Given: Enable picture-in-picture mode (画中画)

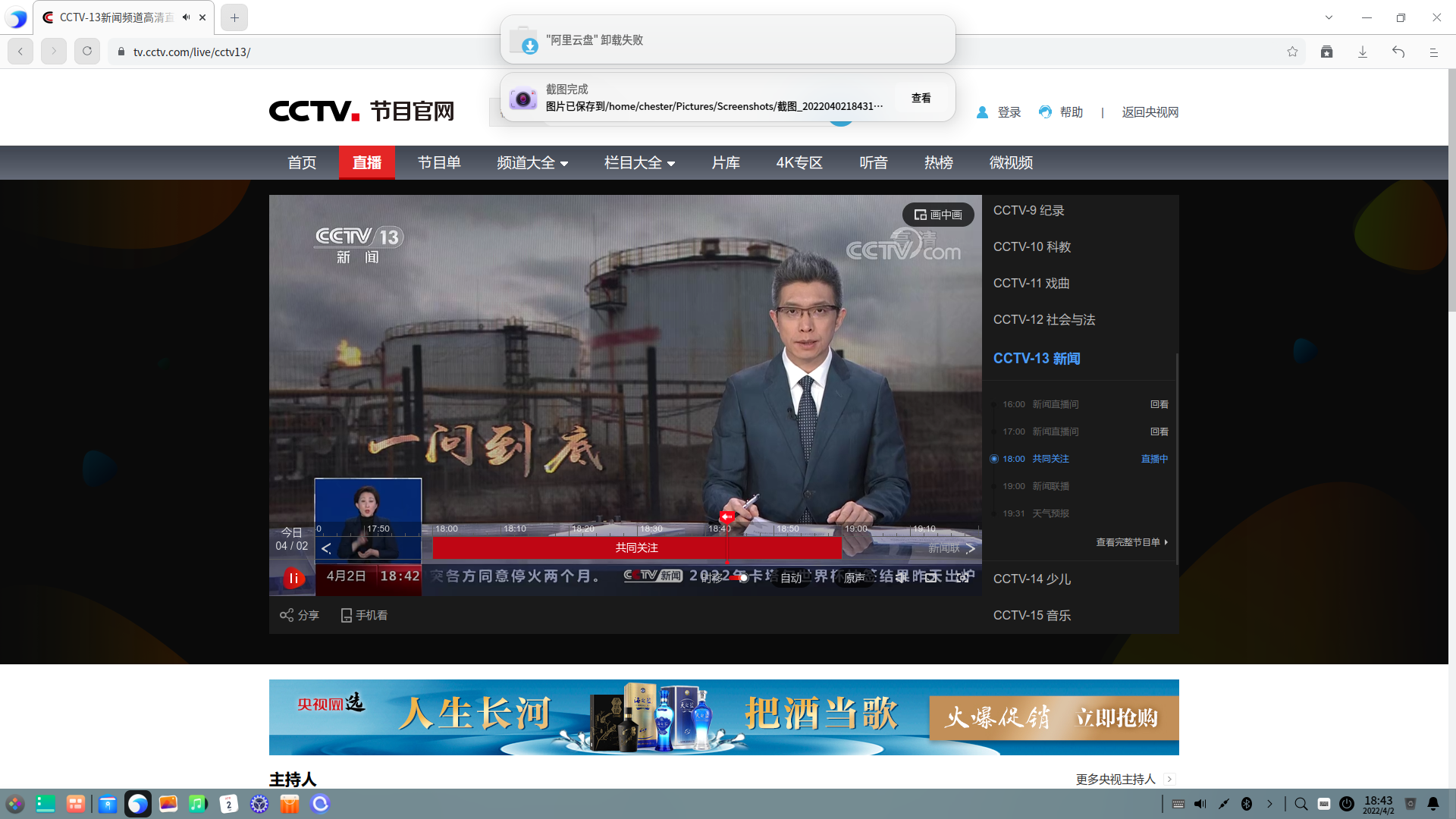Looking at the screenshot, I should point(937,215).
